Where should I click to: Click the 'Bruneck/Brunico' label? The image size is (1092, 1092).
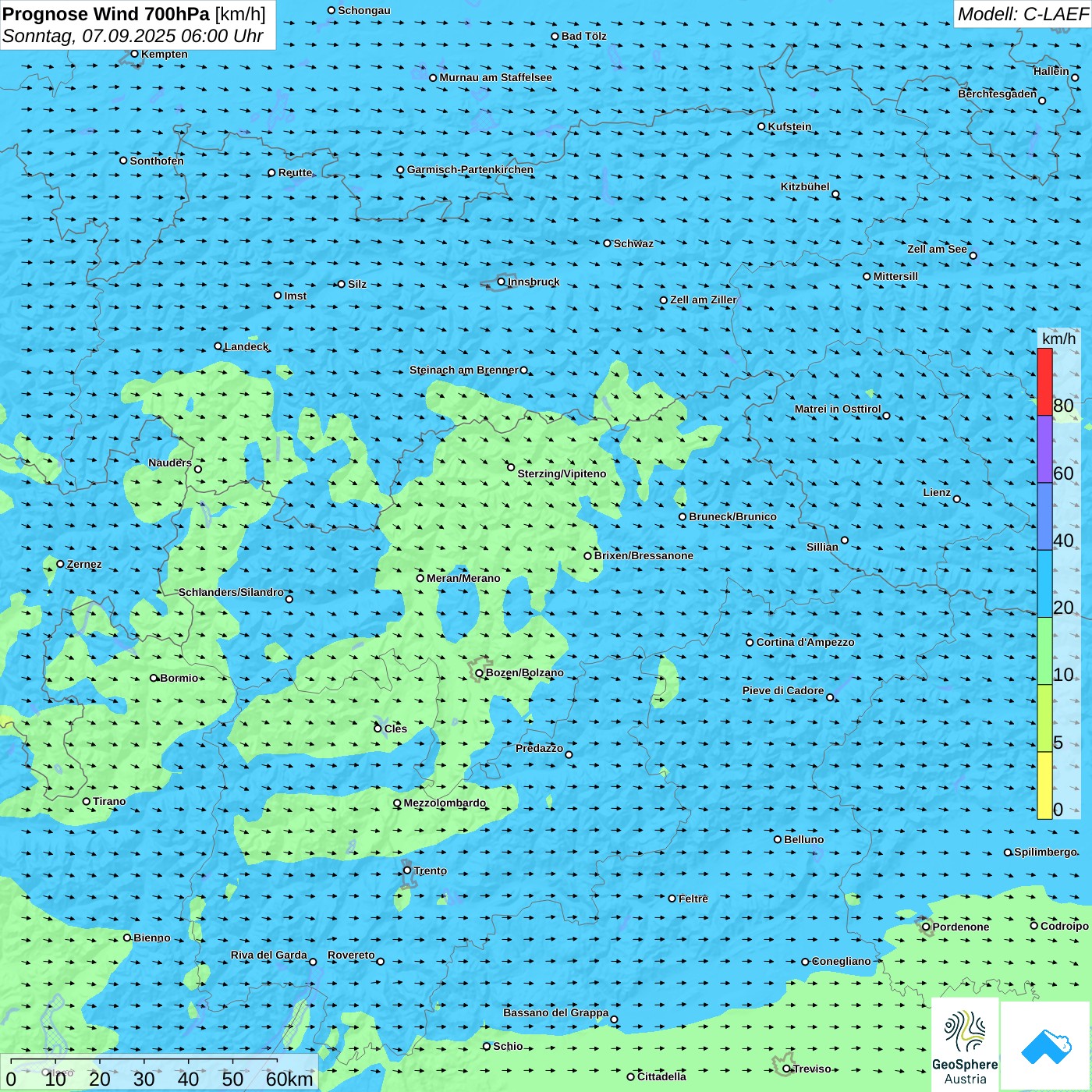pos(732,516)
